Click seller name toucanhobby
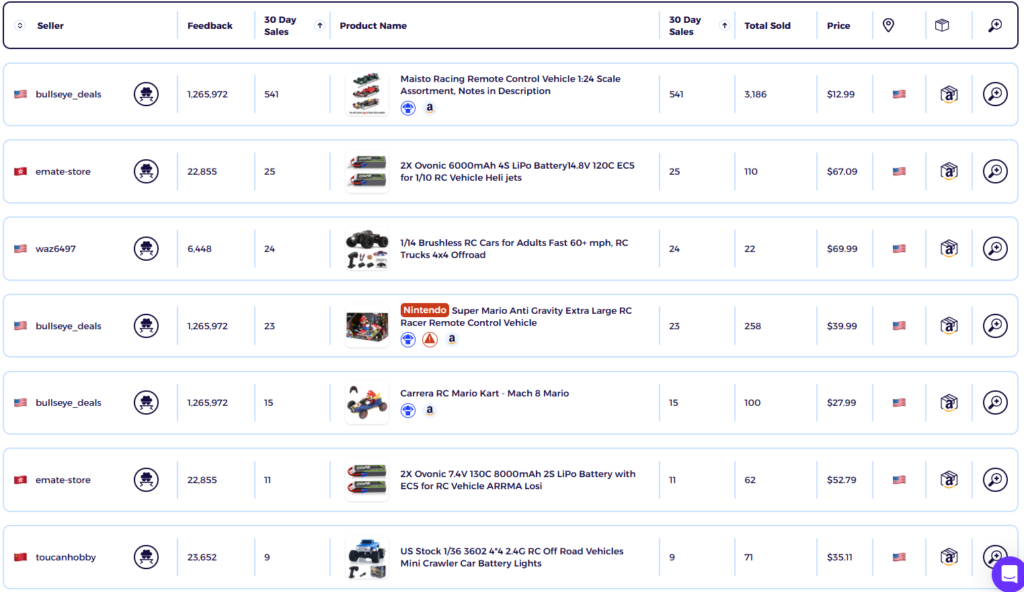The height and width of the screenshot is (592, 1024). pyautogui.click(x=65, y=557)
